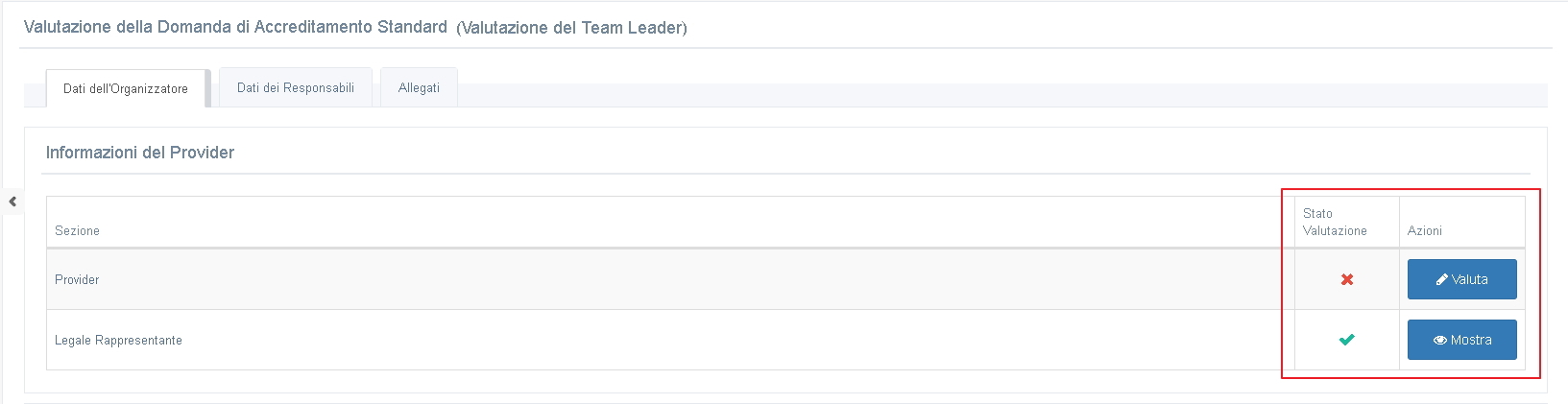Go to the Allegati tab
This screenshot has height=404, width=1568.
(419, 87)
